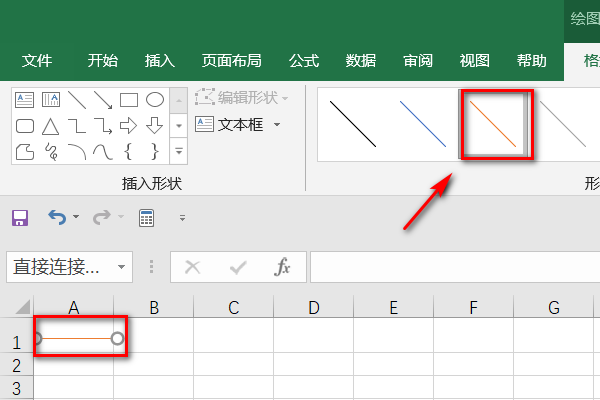Save the workbook with floppy icon

20,218
